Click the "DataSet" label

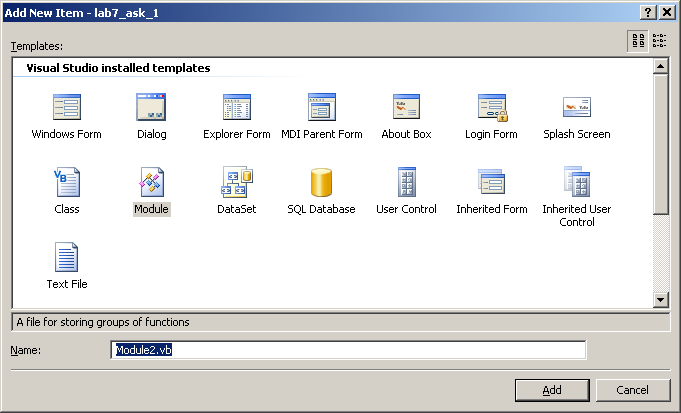click(237, 209)
